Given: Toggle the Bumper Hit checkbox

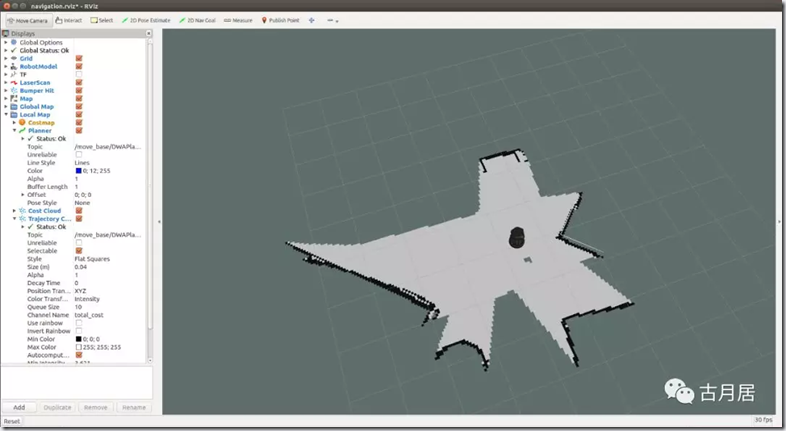Looking at the screenshot, I should pyautogui.click(x=79, y=90).
